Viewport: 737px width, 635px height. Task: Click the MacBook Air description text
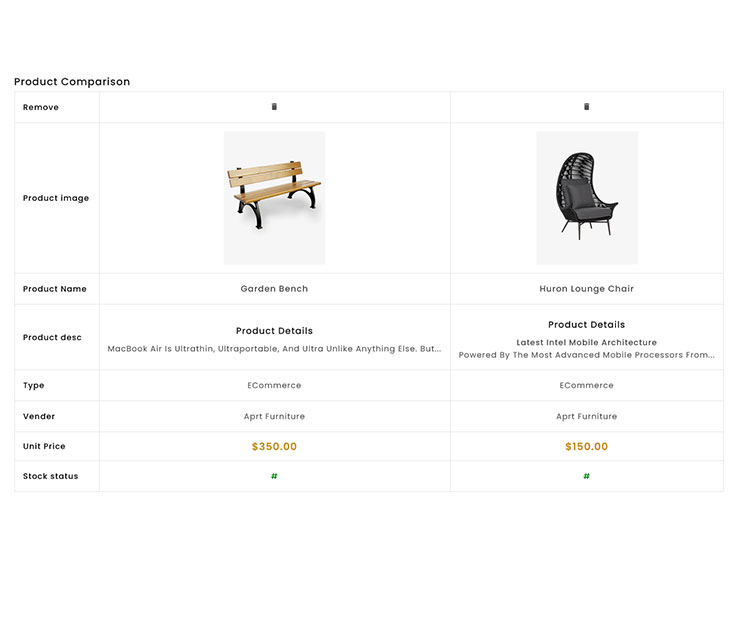coord(274,349)
